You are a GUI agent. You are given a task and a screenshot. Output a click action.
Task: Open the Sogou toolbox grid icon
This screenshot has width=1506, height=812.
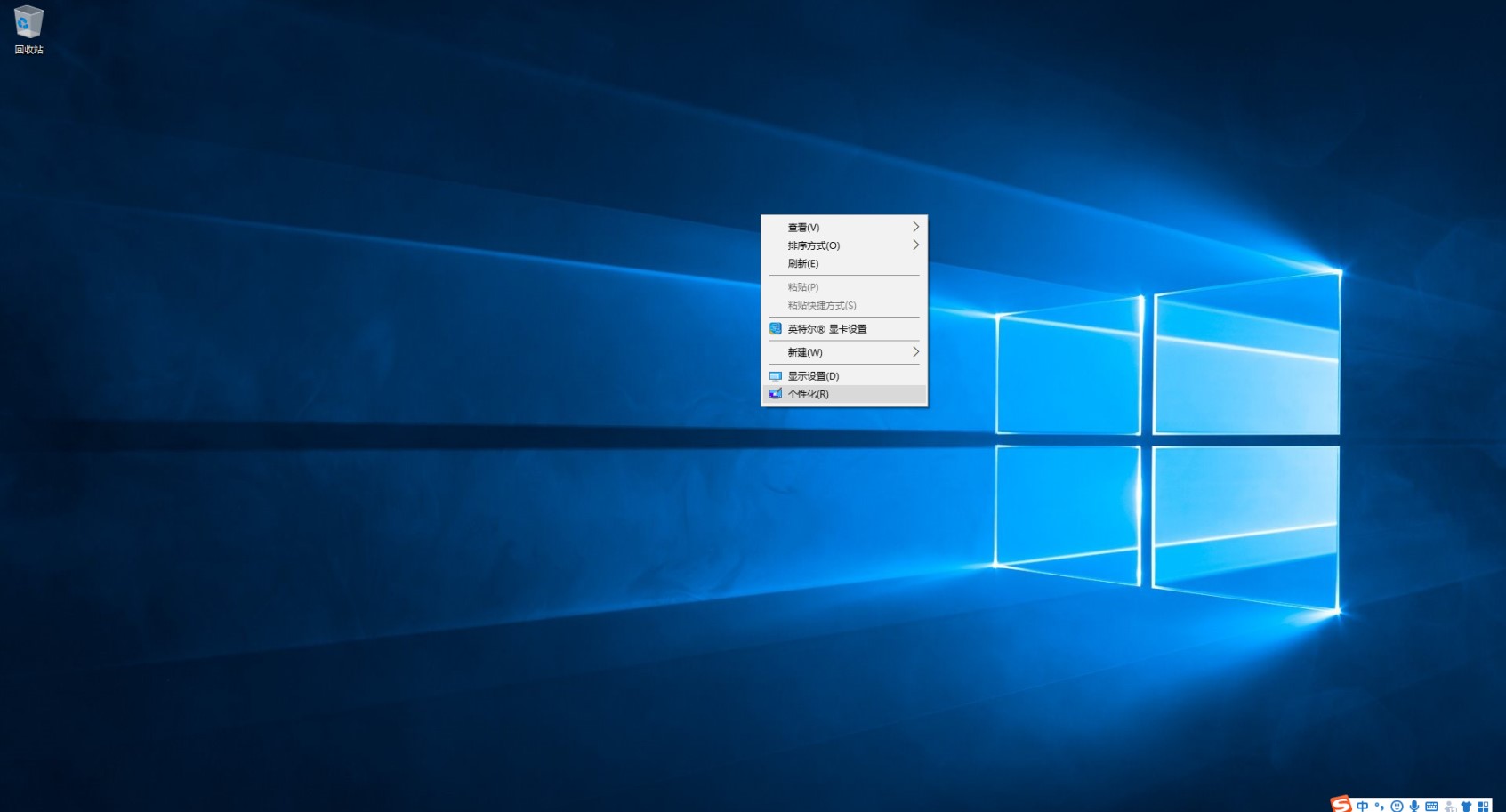1483,806
